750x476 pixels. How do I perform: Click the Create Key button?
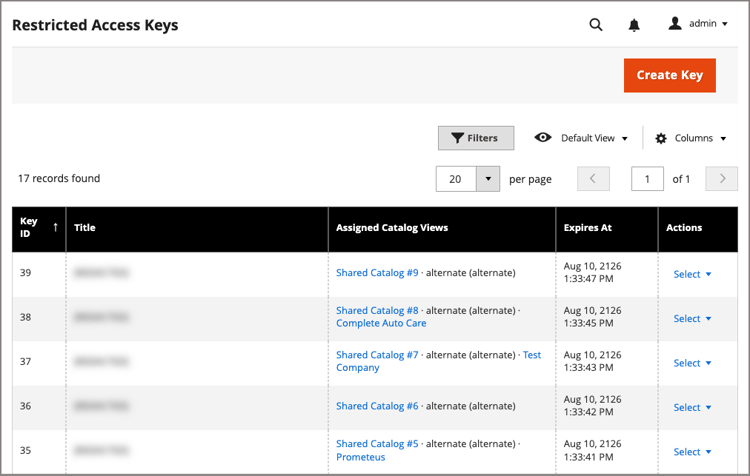point(670,75)
